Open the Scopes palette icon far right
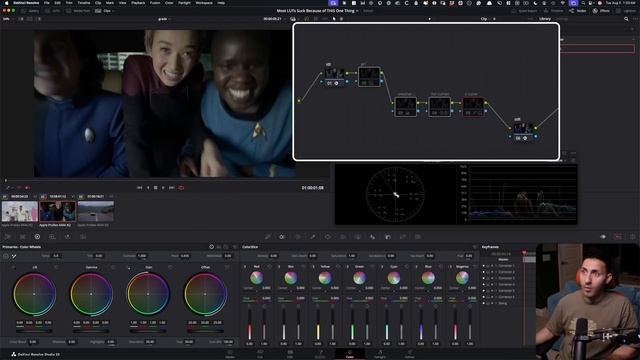Image resolution: width=640 pixels, height=360 pixels. click(x=618, y=237)
